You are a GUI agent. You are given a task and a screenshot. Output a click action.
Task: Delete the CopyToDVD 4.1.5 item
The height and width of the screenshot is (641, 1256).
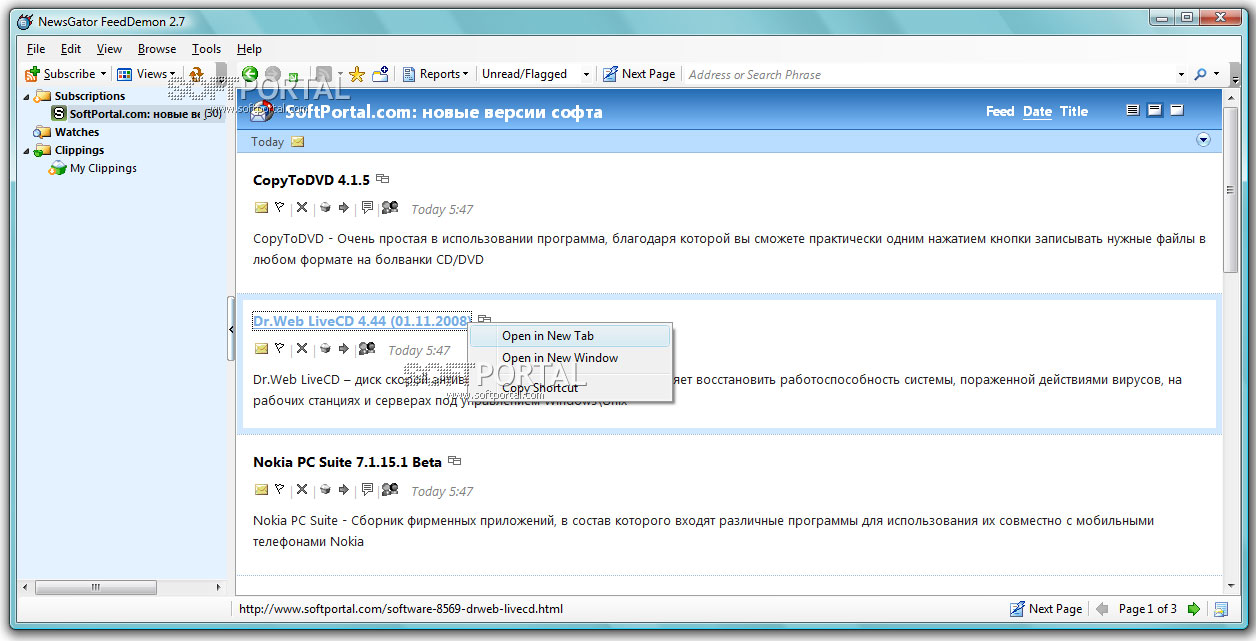point(301,208)
